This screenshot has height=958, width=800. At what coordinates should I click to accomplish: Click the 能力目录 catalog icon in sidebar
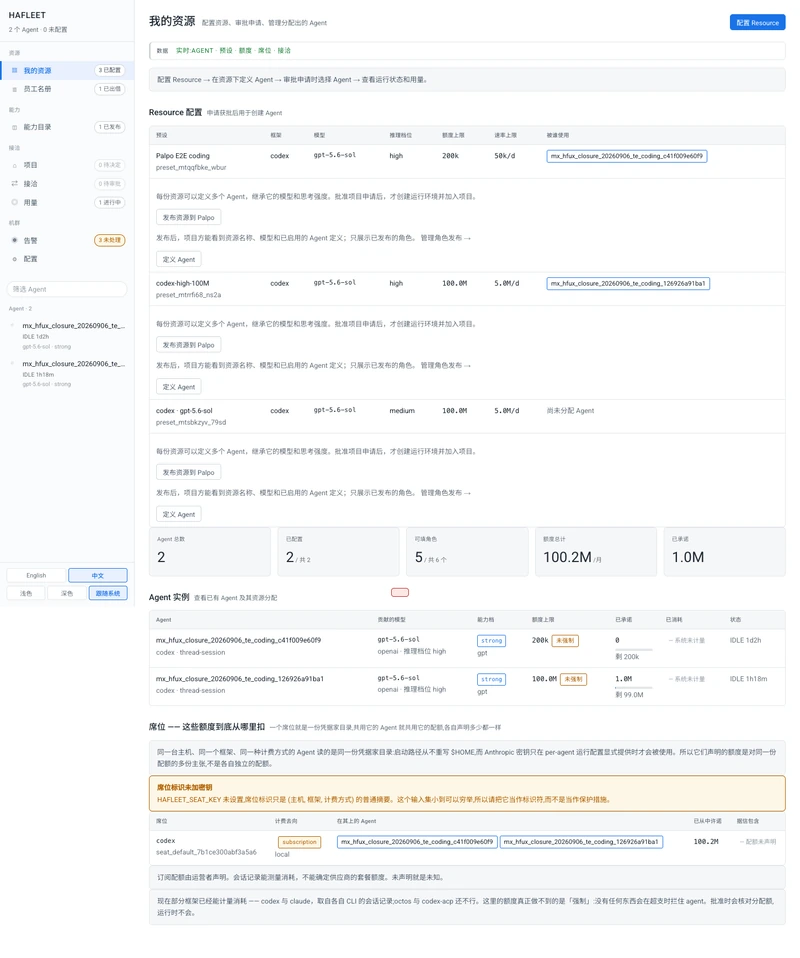pos(15,127)
